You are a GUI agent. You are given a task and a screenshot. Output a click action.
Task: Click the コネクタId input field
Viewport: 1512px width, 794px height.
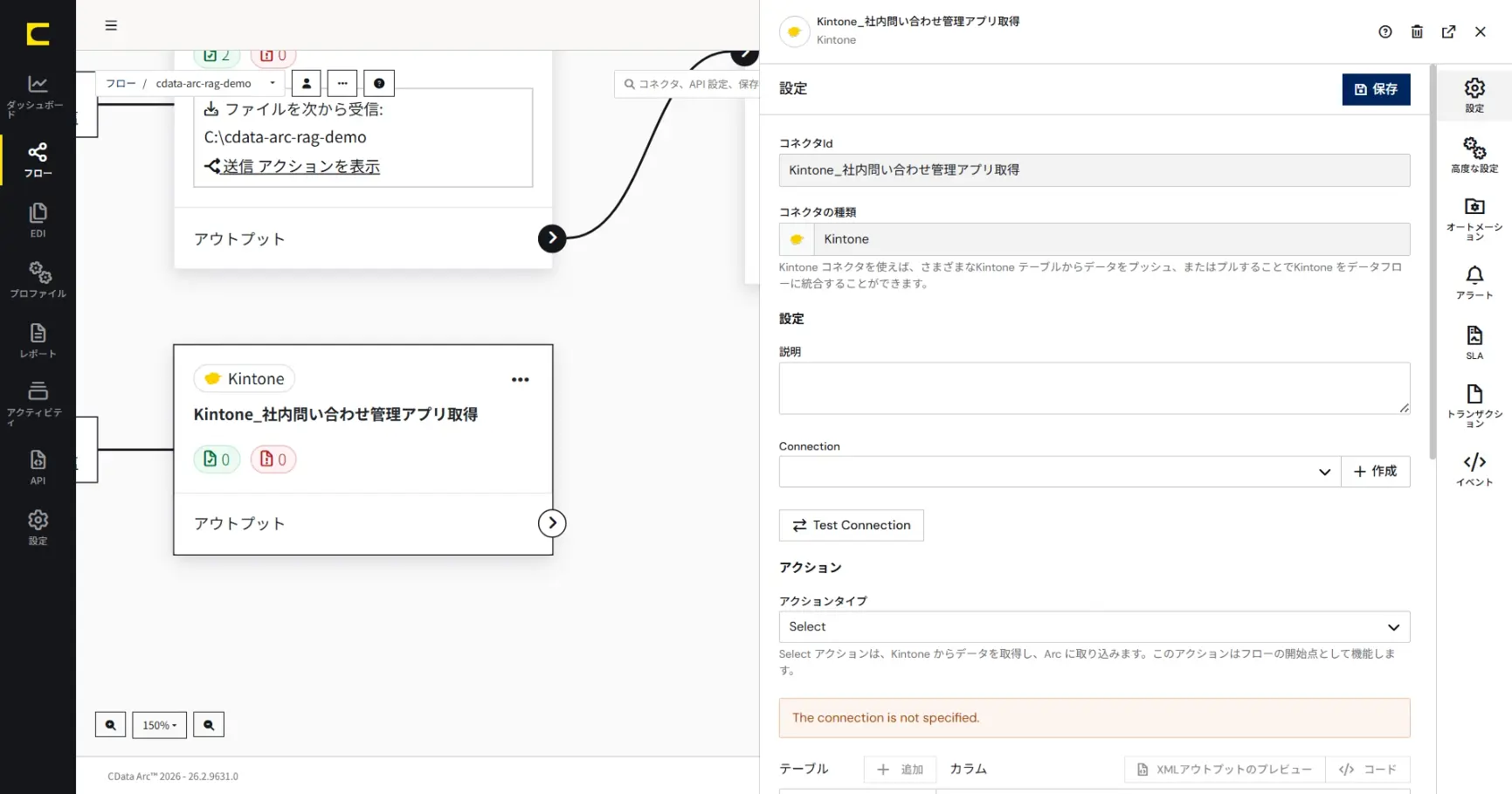coord(1094,170)
